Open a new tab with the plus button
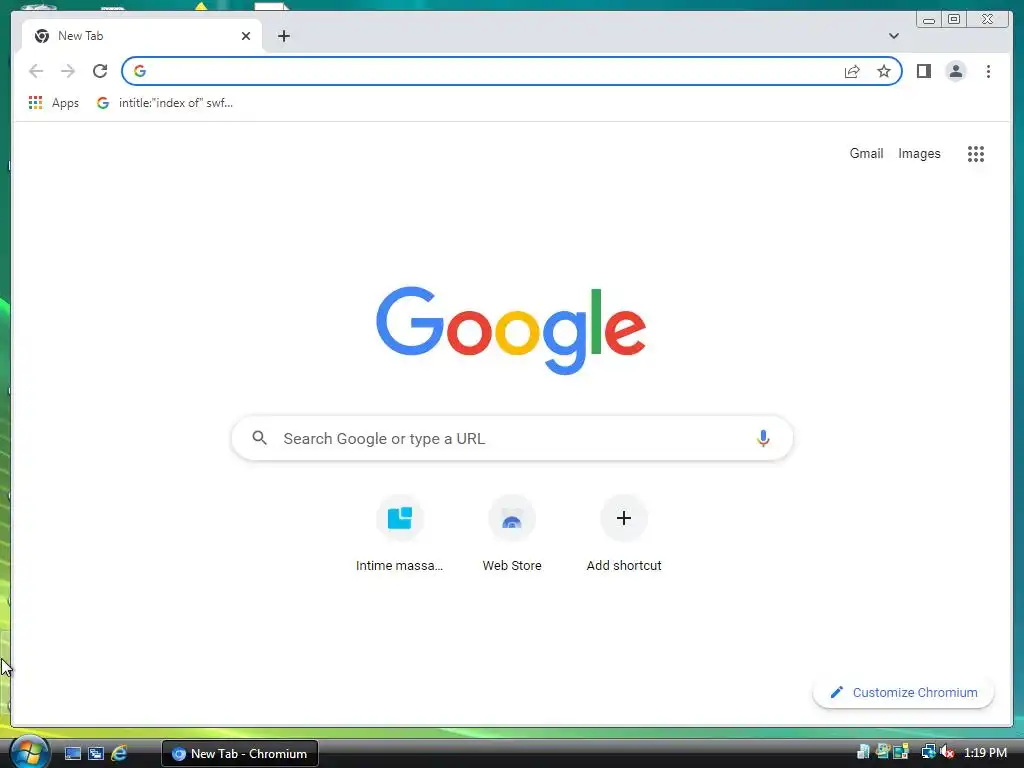The image size is (1024, 768). tap(283, 36)
